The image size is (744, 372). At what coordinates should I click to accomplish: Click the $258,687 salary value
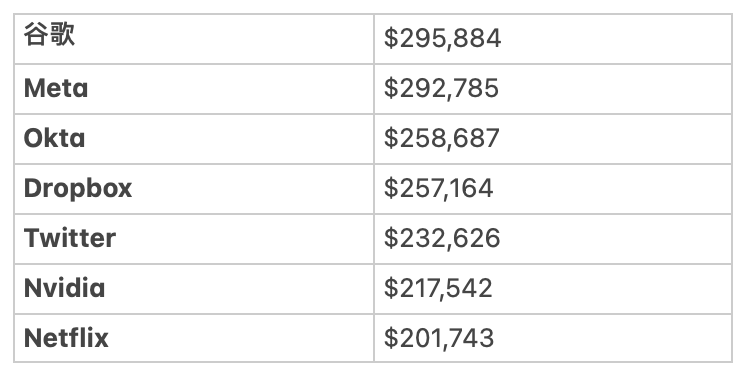tap(441, 139)
